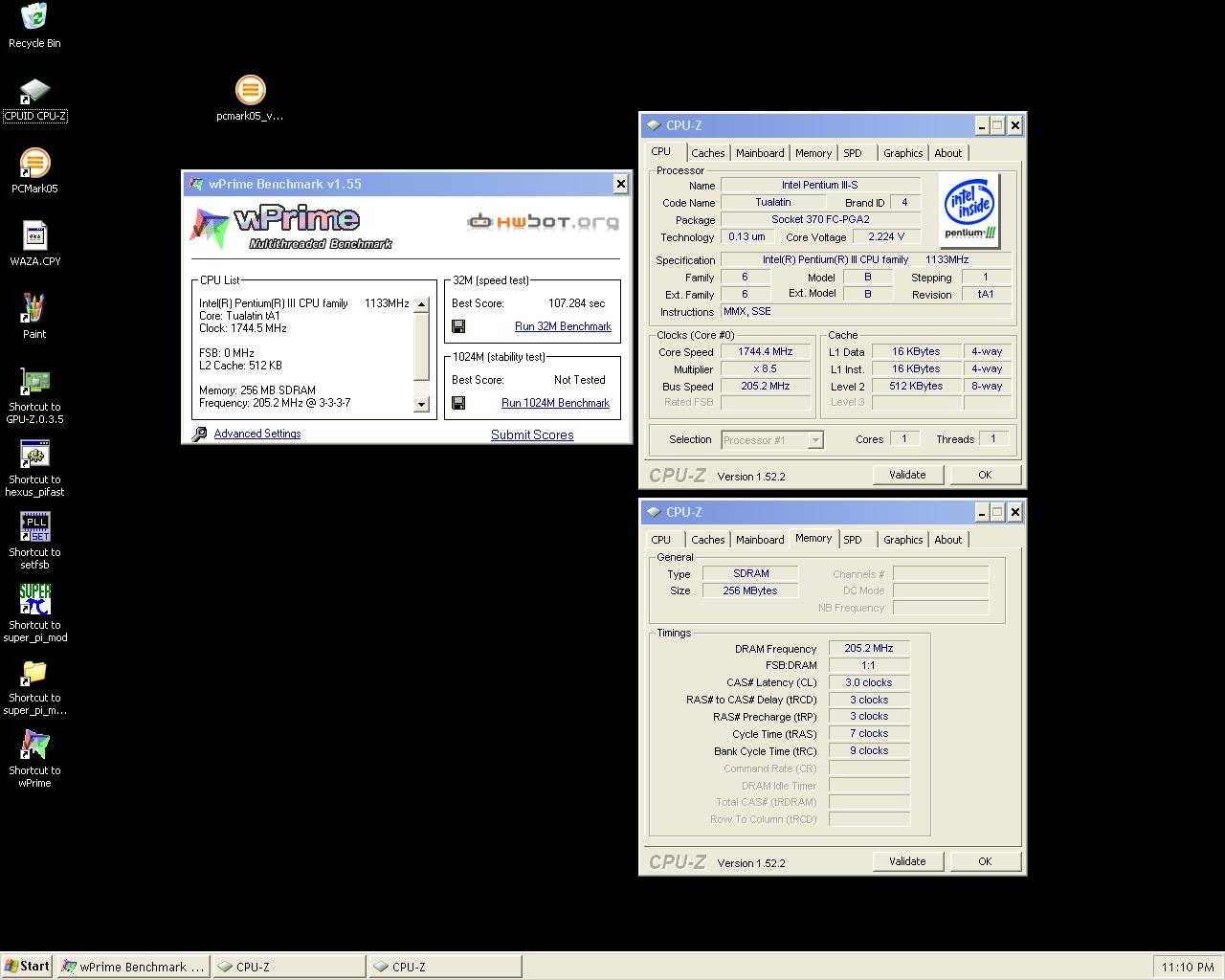Click OK in lower CPU-Z Memory window

(985, 861)
